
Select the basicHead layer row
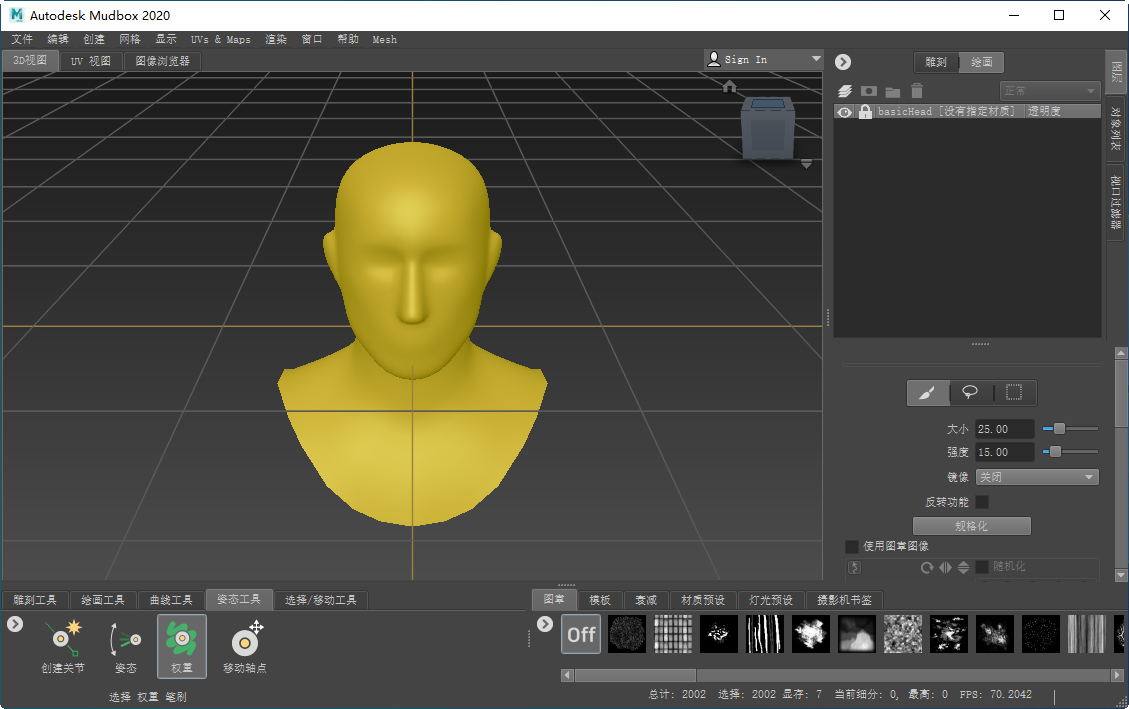pos(967,112)
